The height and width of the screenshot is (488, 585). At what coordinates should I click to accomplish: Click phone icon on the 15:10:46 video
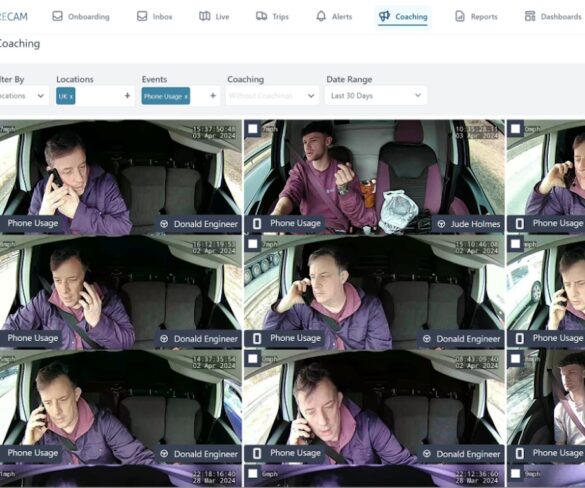[257, 338]
